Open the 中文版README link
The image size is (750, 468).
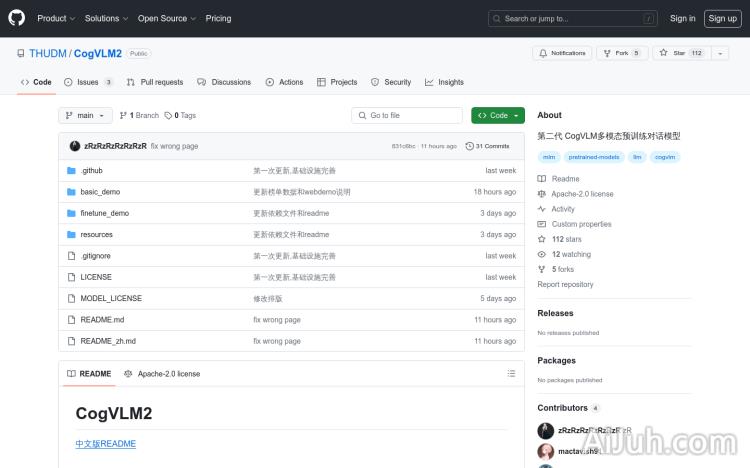pos(105,443)
